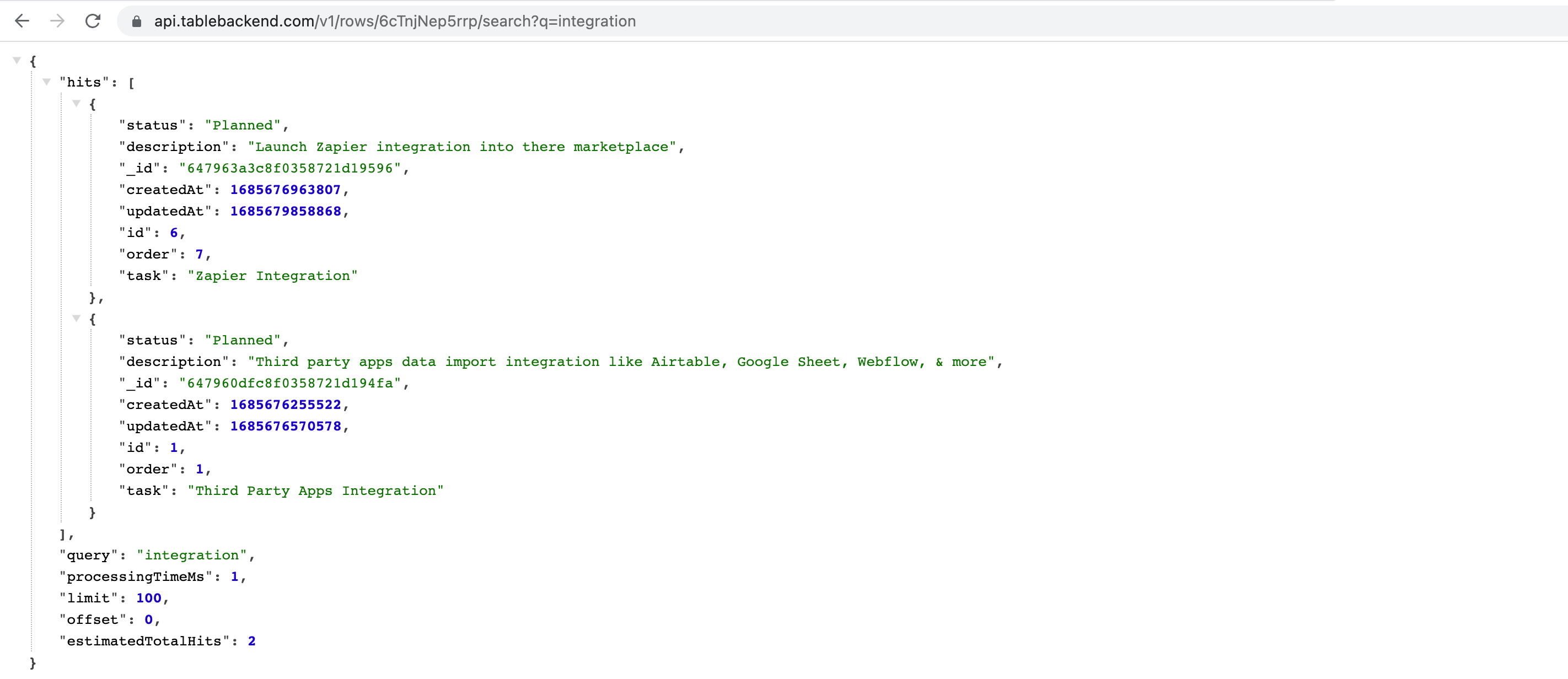
Task: Click the padlock site info icon
Action: [x=136, y=21]
